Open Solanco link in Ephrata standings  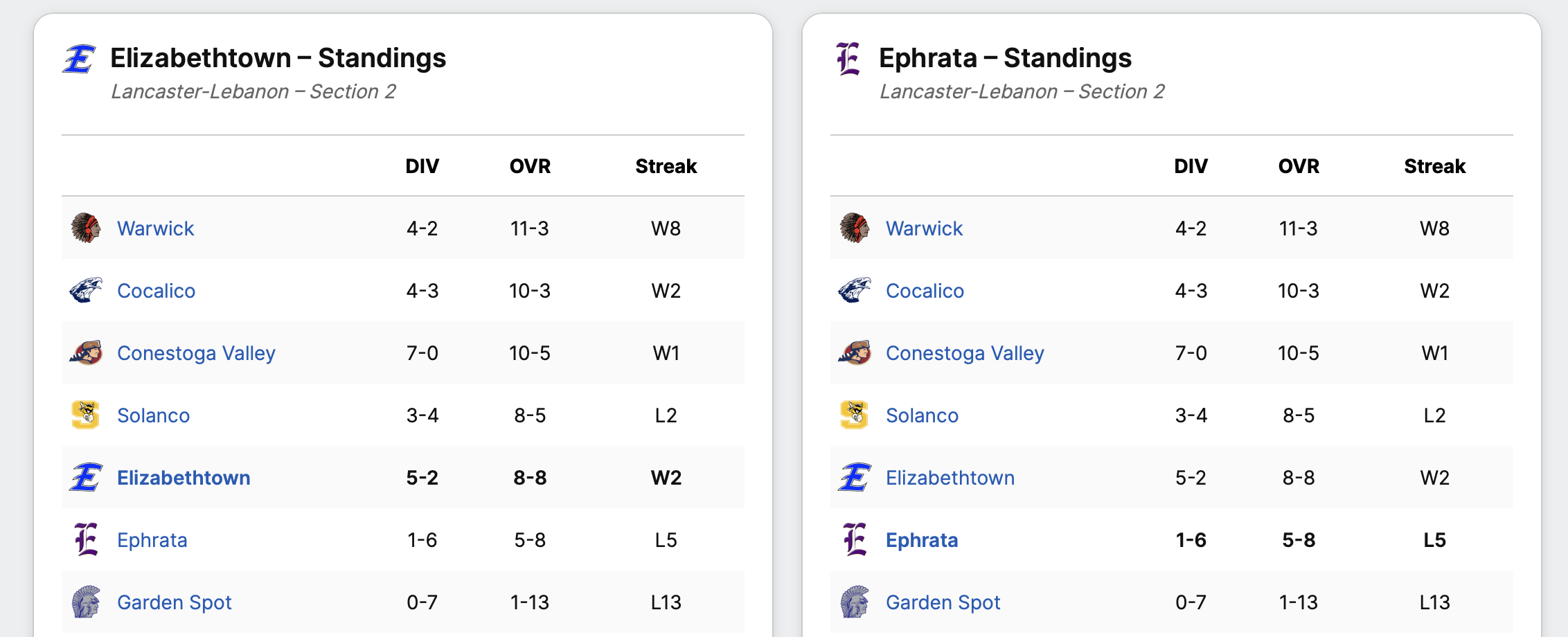[x=922, y=415]
